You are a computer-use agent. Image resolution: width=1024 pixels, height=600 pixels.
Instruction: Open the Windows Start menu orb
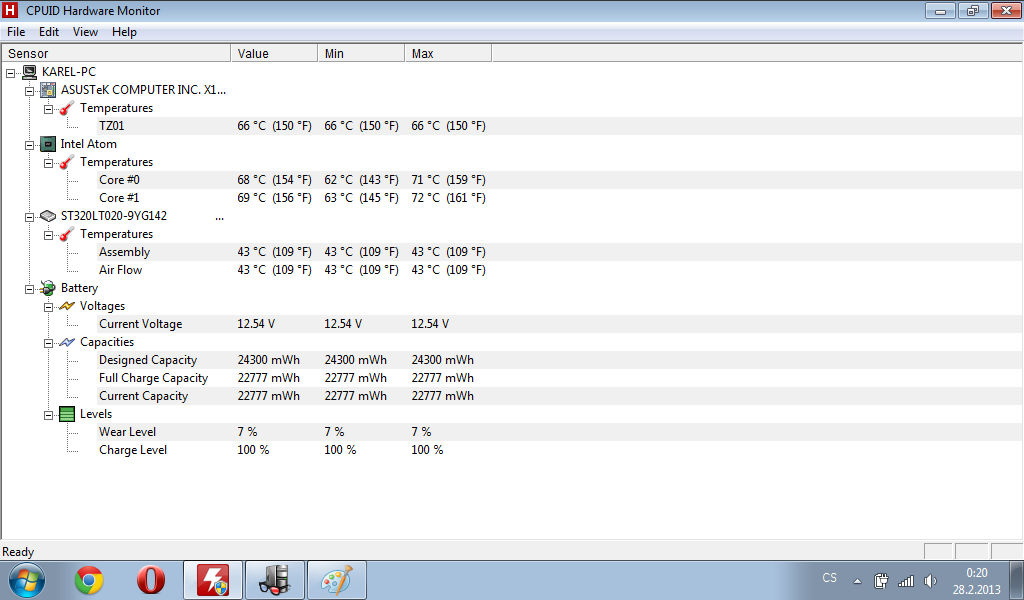[x=27, y=580]
